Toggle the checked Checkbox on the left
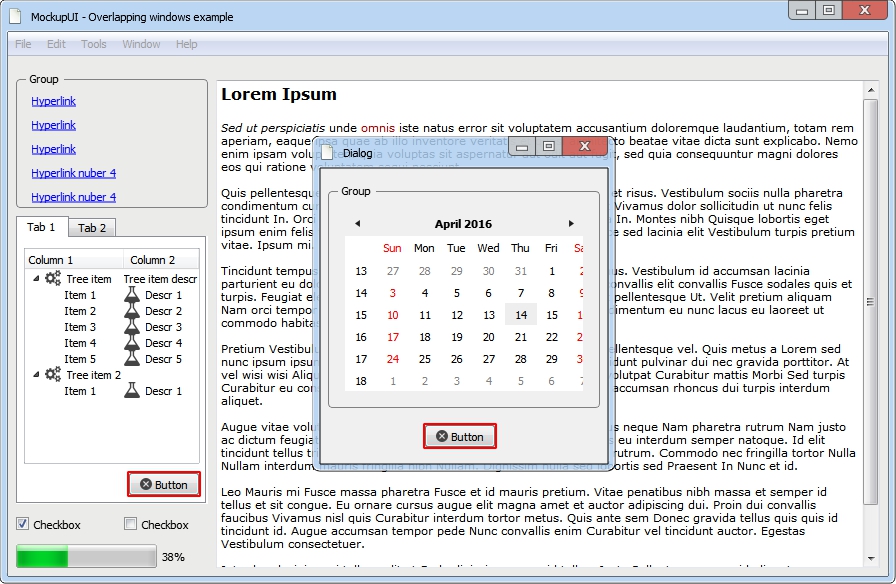The width and height of the screenshot is (896, 584). click(22, 523)
